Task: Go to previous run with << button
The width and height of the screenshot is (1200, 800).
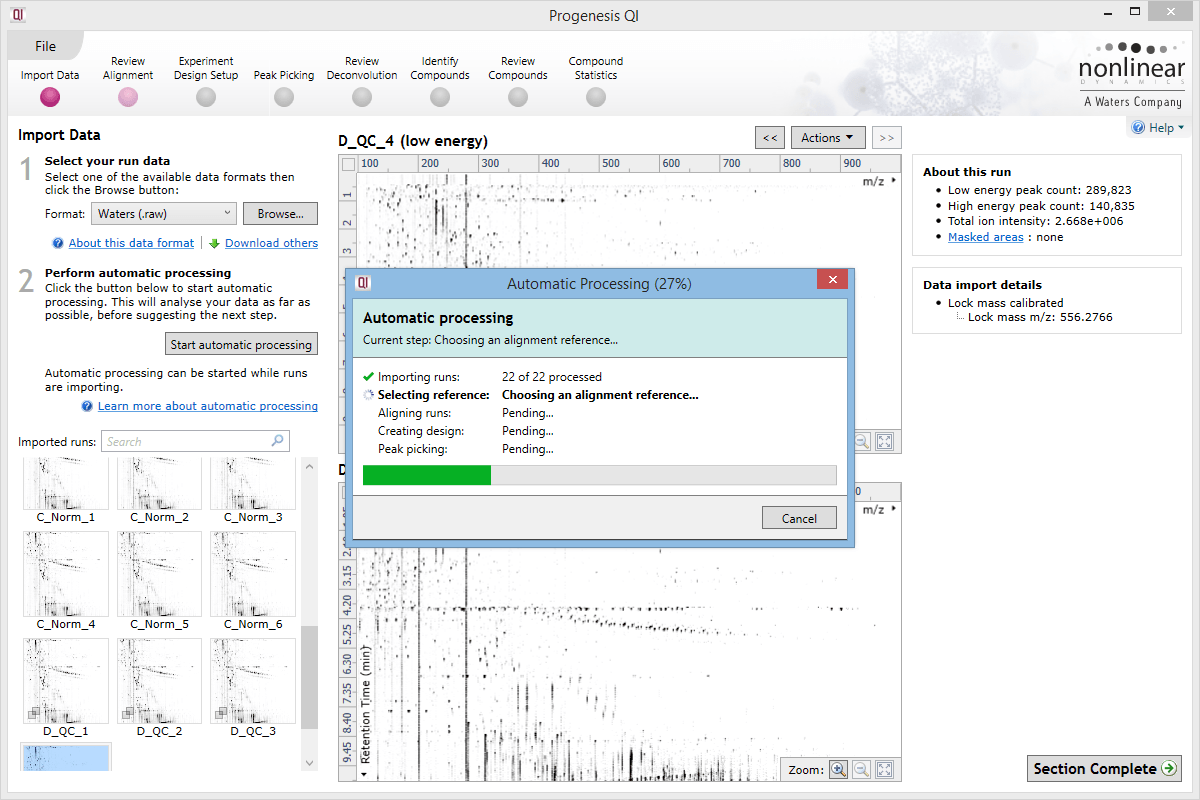Action: [769, 138]
